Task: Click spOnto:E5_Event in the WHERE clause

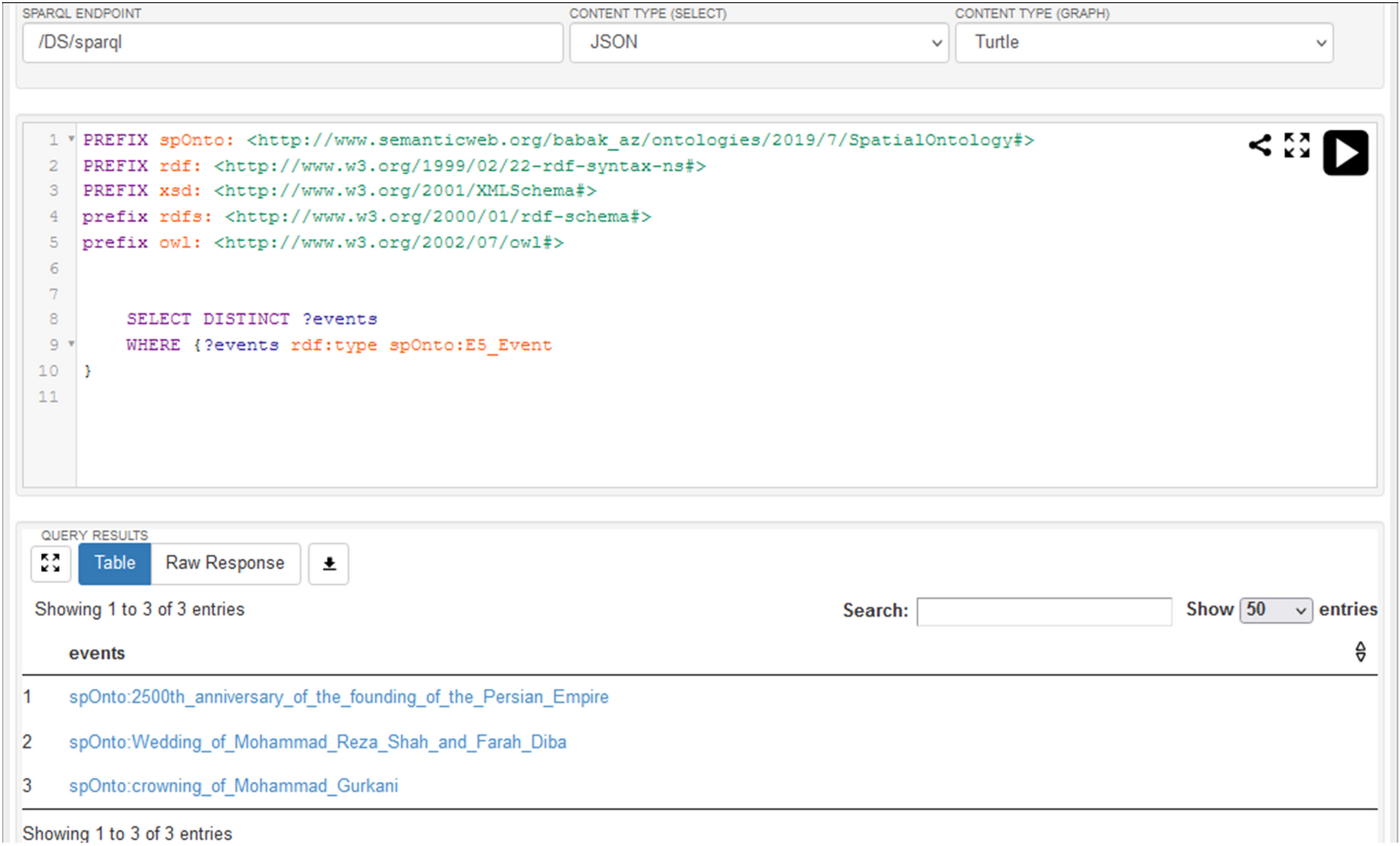Action: pyautogui.click(x=470, y=345)
